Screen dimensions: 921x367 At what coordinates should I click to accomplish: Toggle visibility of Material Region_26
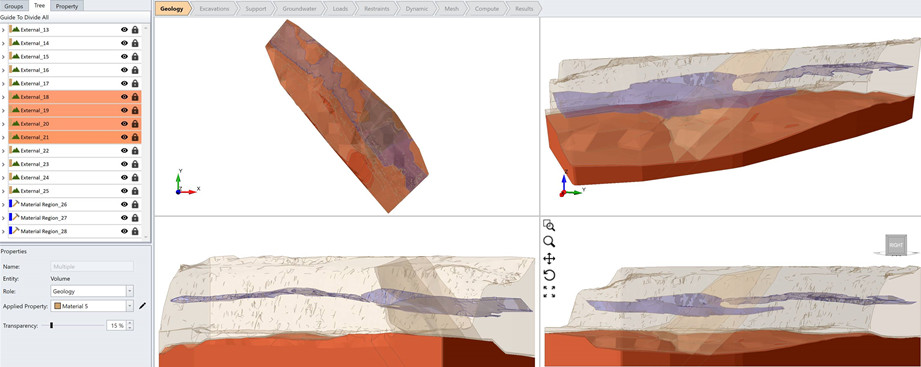(125, 204)
